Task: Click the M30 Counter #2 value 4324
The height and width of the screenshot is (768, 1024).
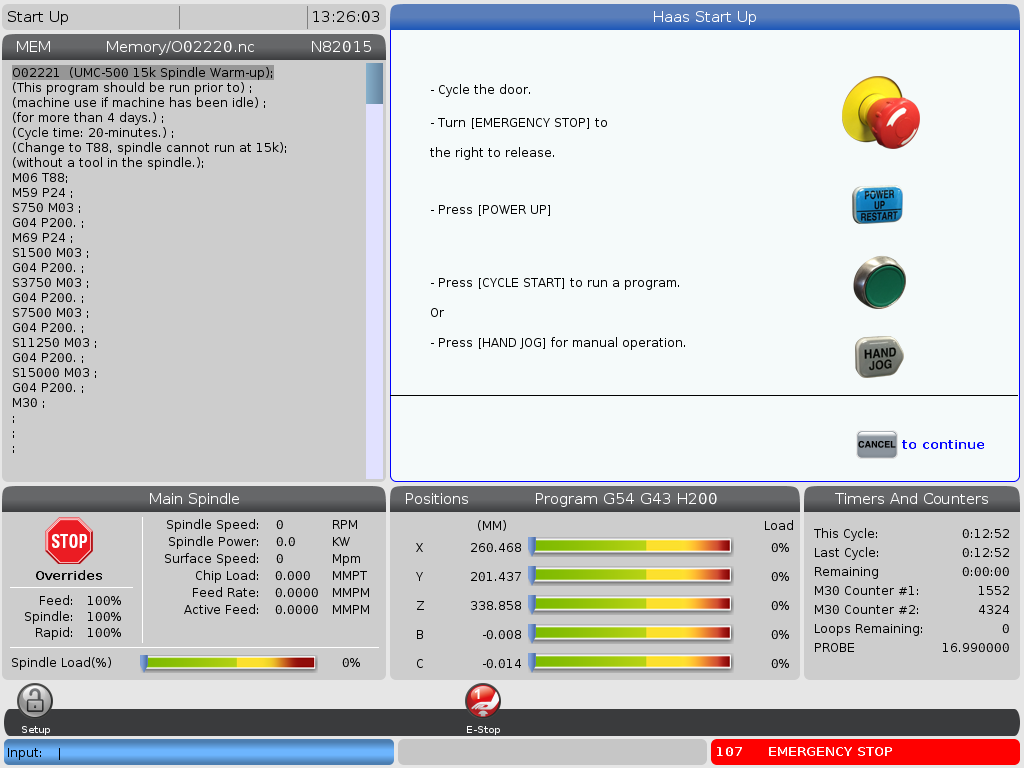Action: 993,609
